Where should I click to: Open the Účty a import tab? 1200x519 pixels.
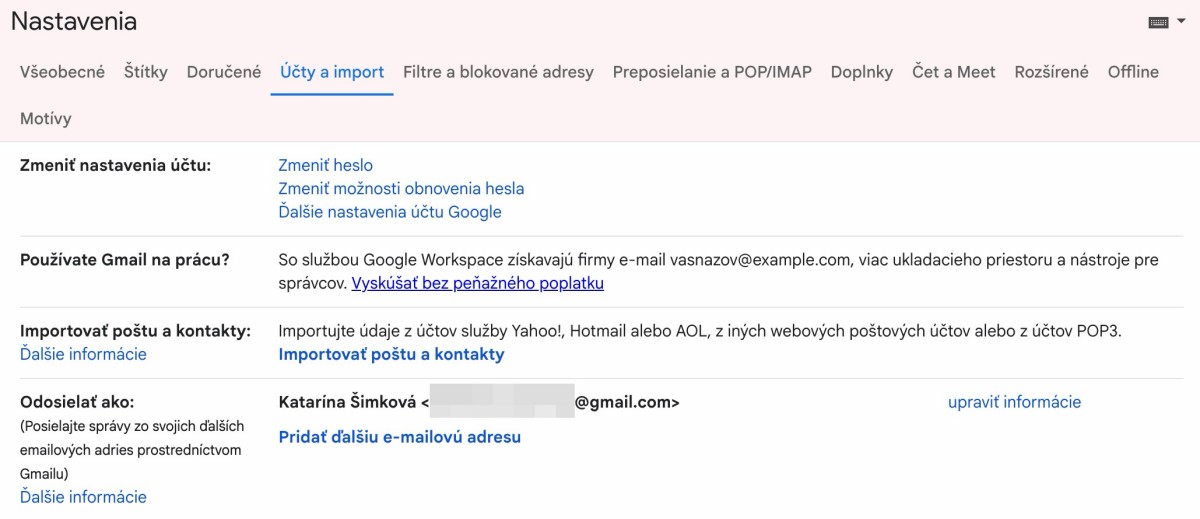[x=332, y=72]
